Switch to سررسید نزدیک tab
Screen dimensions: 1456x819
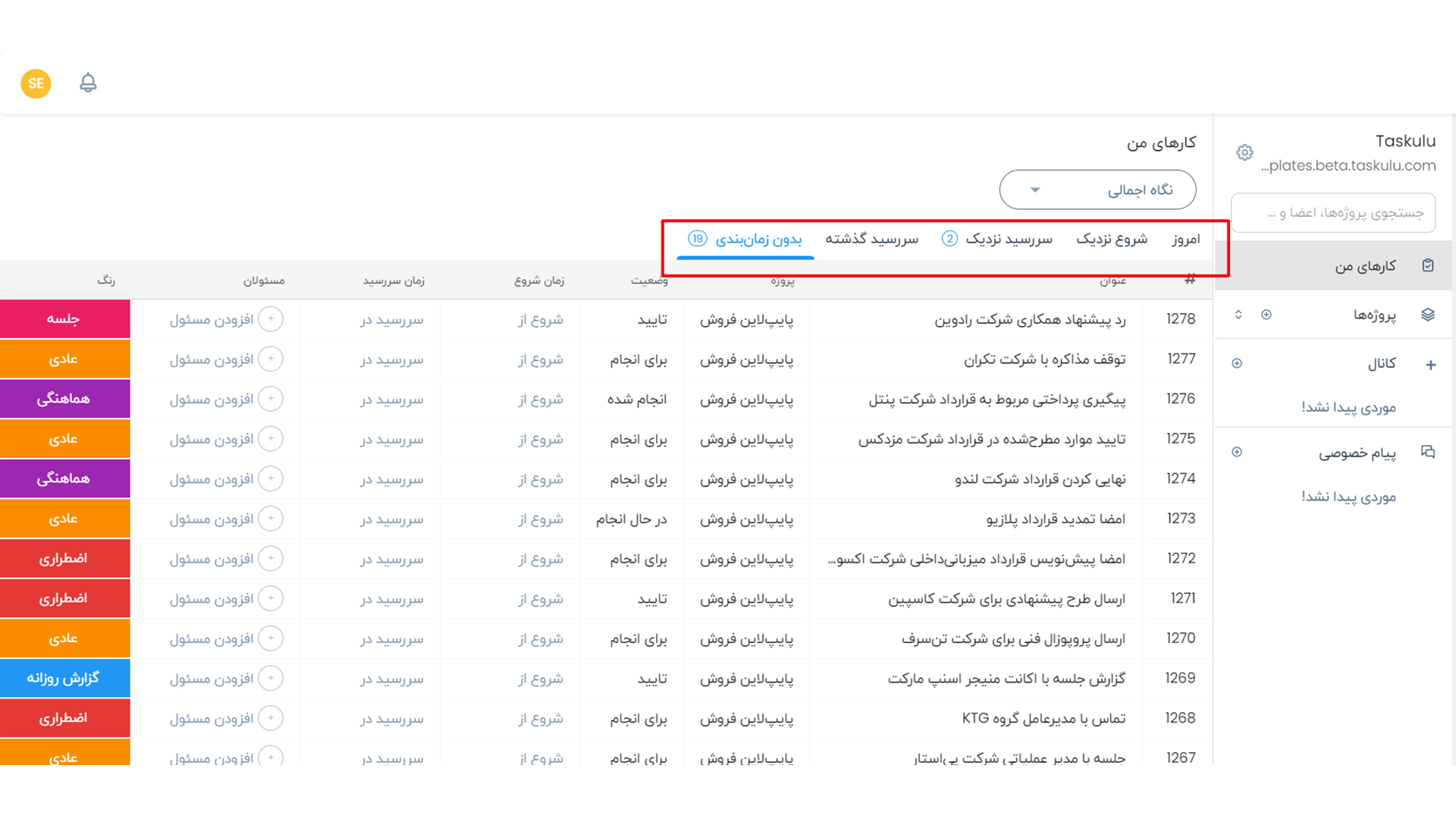coord(1008,240)
